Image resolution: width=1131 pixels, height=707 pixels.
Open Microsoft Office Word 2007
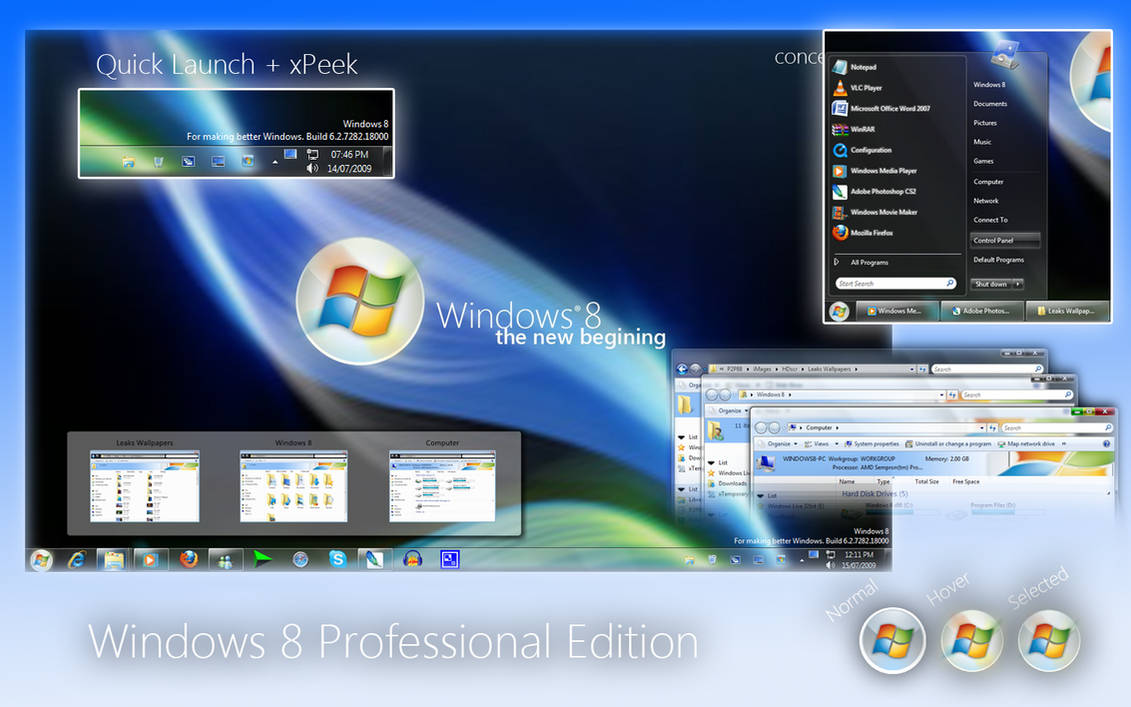pyautogui.click(x=890, y=108)
